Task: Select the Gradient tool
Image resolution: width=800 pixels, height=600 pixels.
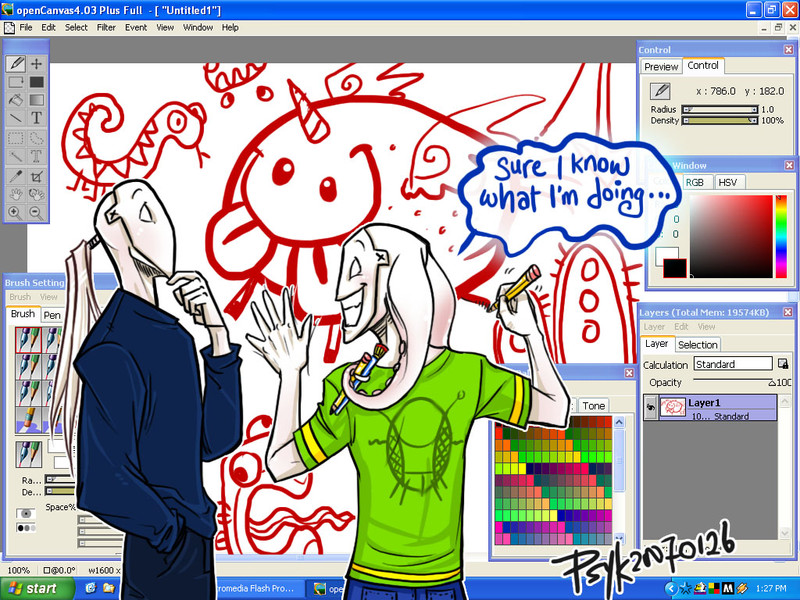Action: [36, 100]
